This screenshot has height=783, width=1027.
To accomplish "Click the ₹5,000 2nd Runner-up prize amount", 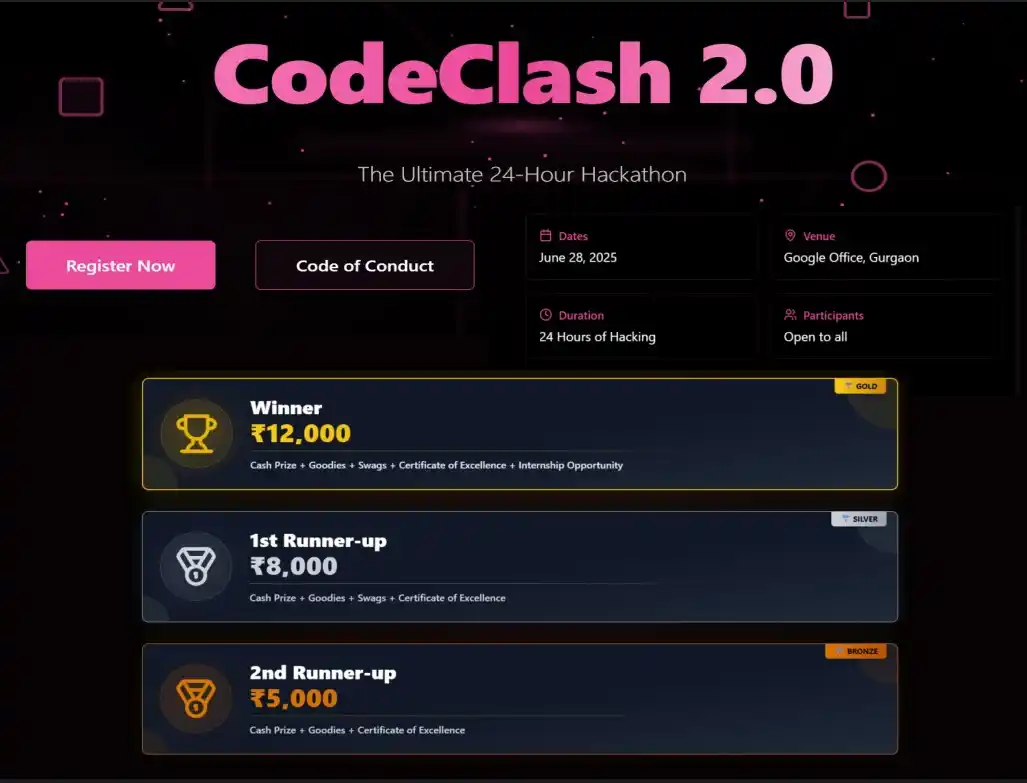I will [x=293, y=698].
